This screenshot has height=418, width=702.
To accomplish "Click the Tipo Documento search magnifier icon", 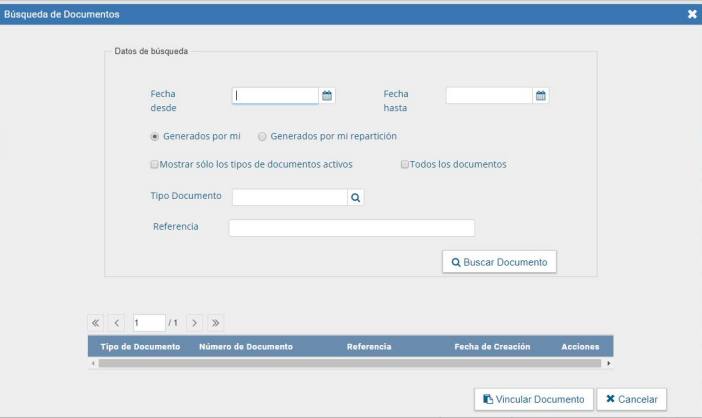I will point(355,198).
